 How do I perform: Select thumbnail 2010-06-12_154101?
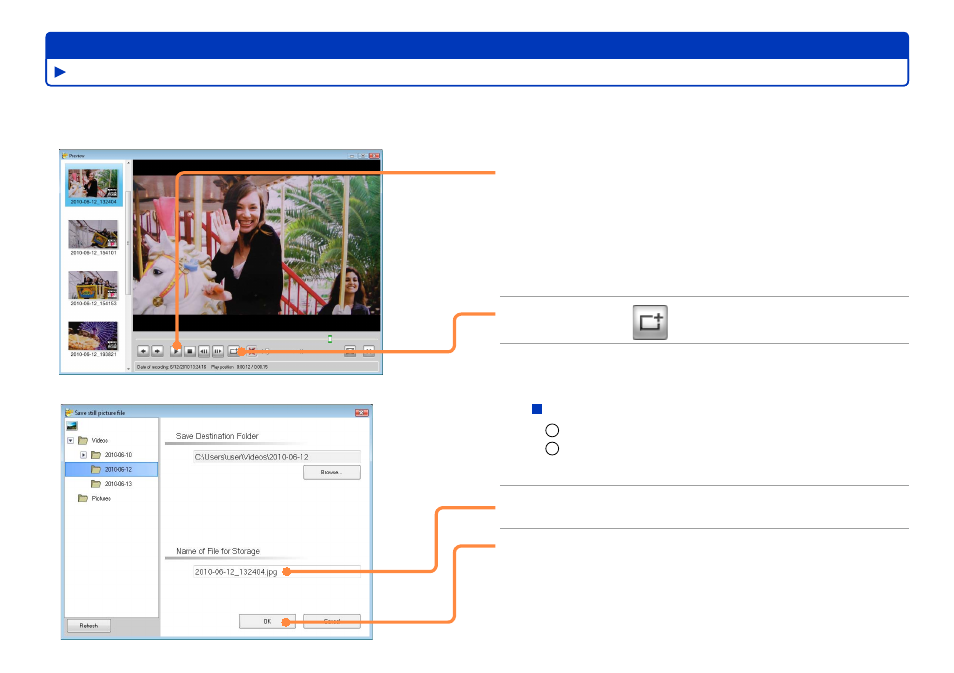[93, 237]
